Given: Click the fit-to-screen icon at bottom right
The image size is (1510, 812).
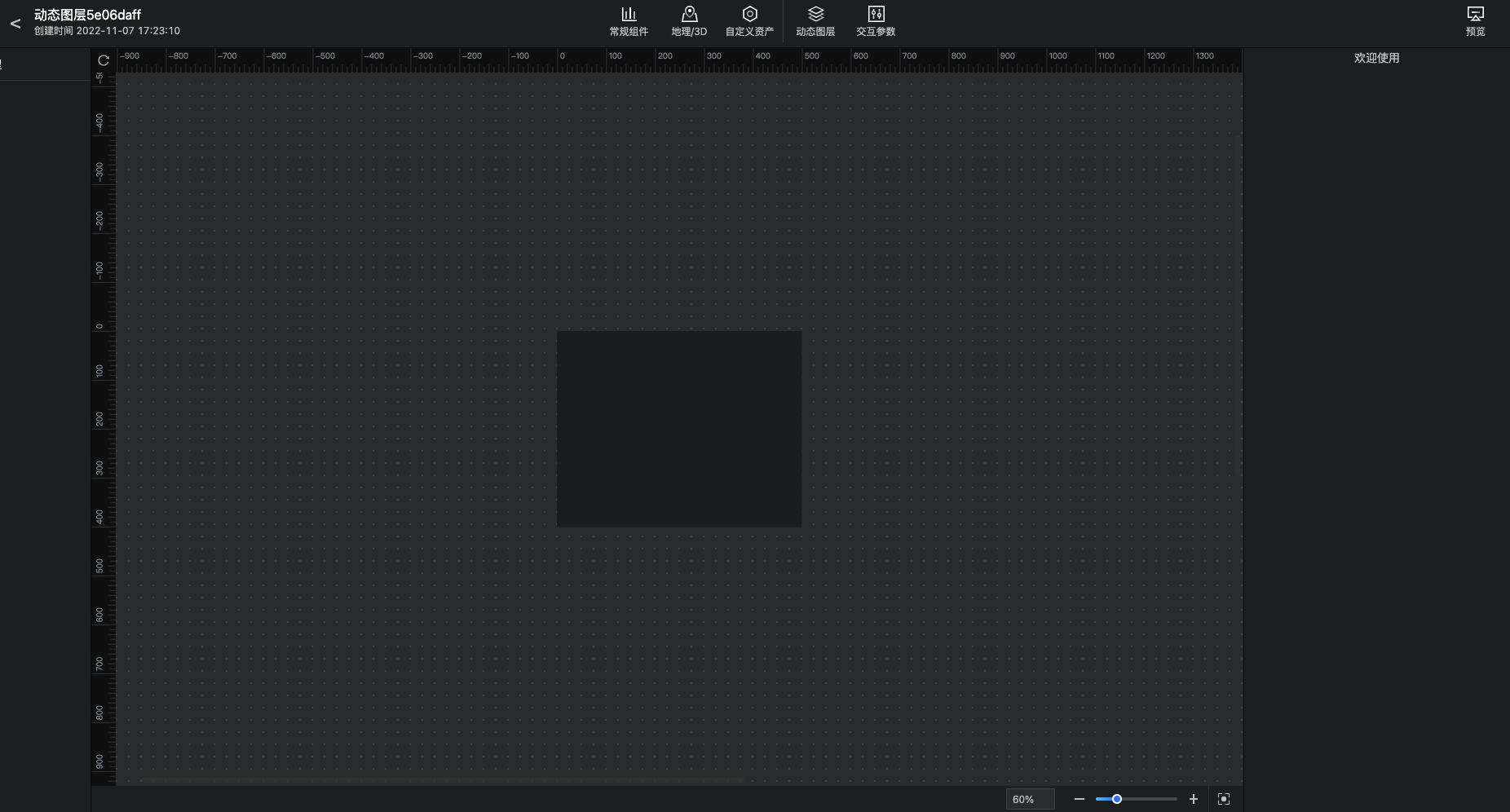Looking at the screenshot, I should click(x=1224, y=799).
